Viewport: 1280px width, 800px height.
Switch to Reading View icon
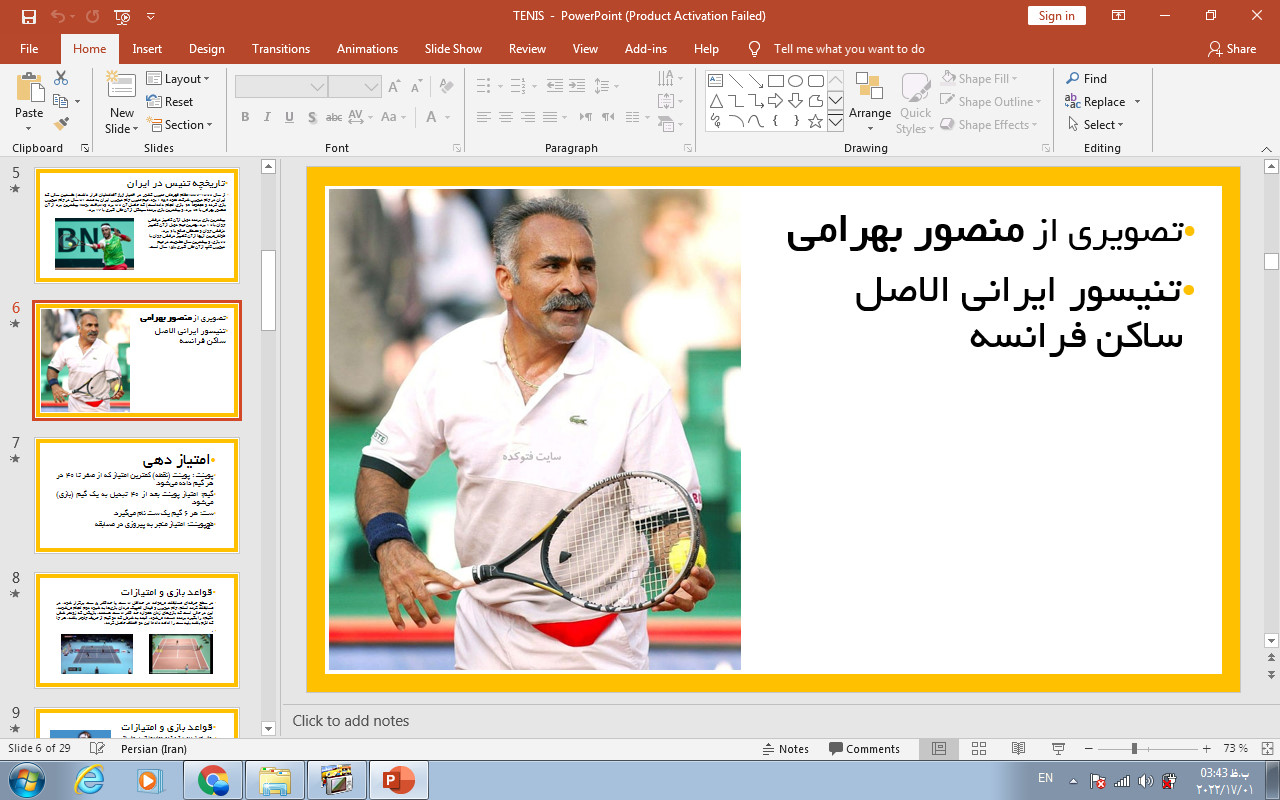(1018, 749)
